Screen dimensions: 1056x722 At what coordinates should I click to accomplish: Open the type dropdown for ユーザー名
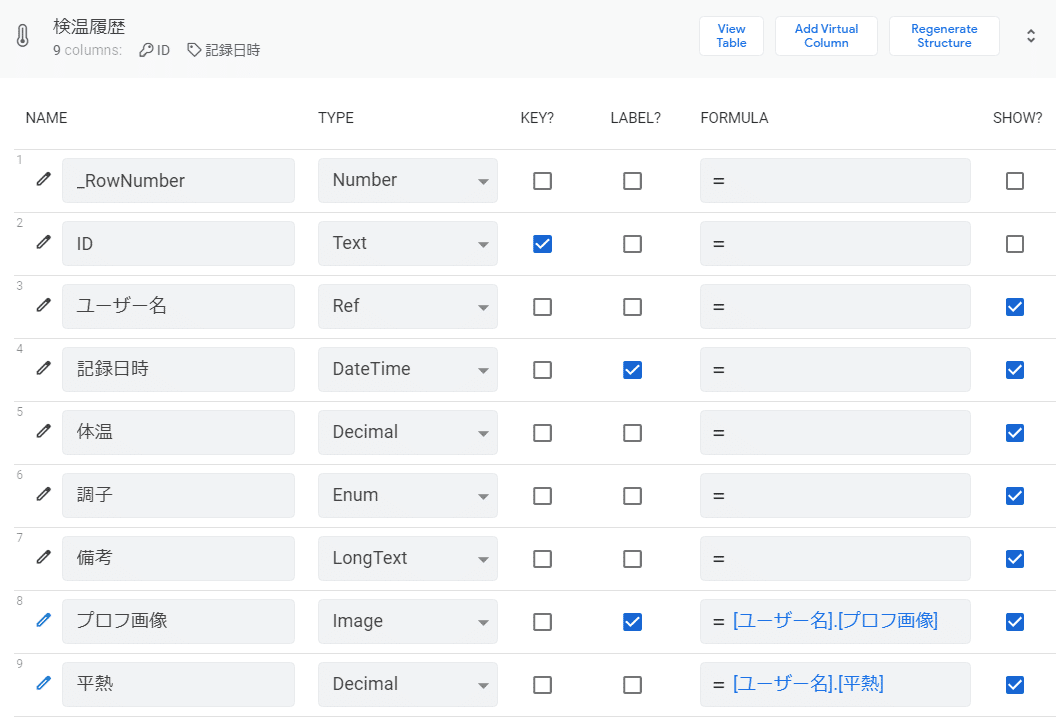[408, 307]
